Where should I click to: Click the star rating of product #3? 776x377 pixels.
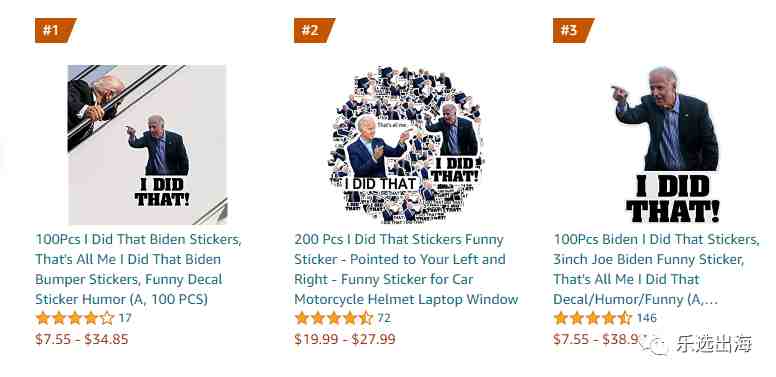(x=593, y=318)
